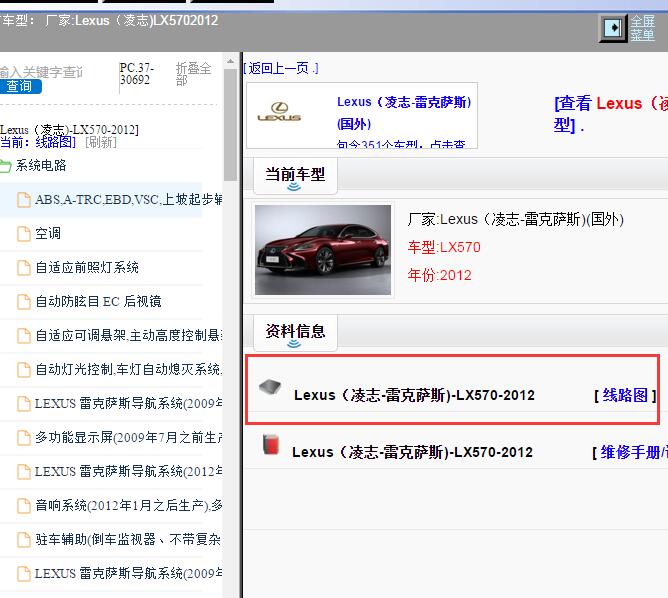
Task: Open 多功能显示屏(2009年7月之前 item
Action: (x=129, y=437)
